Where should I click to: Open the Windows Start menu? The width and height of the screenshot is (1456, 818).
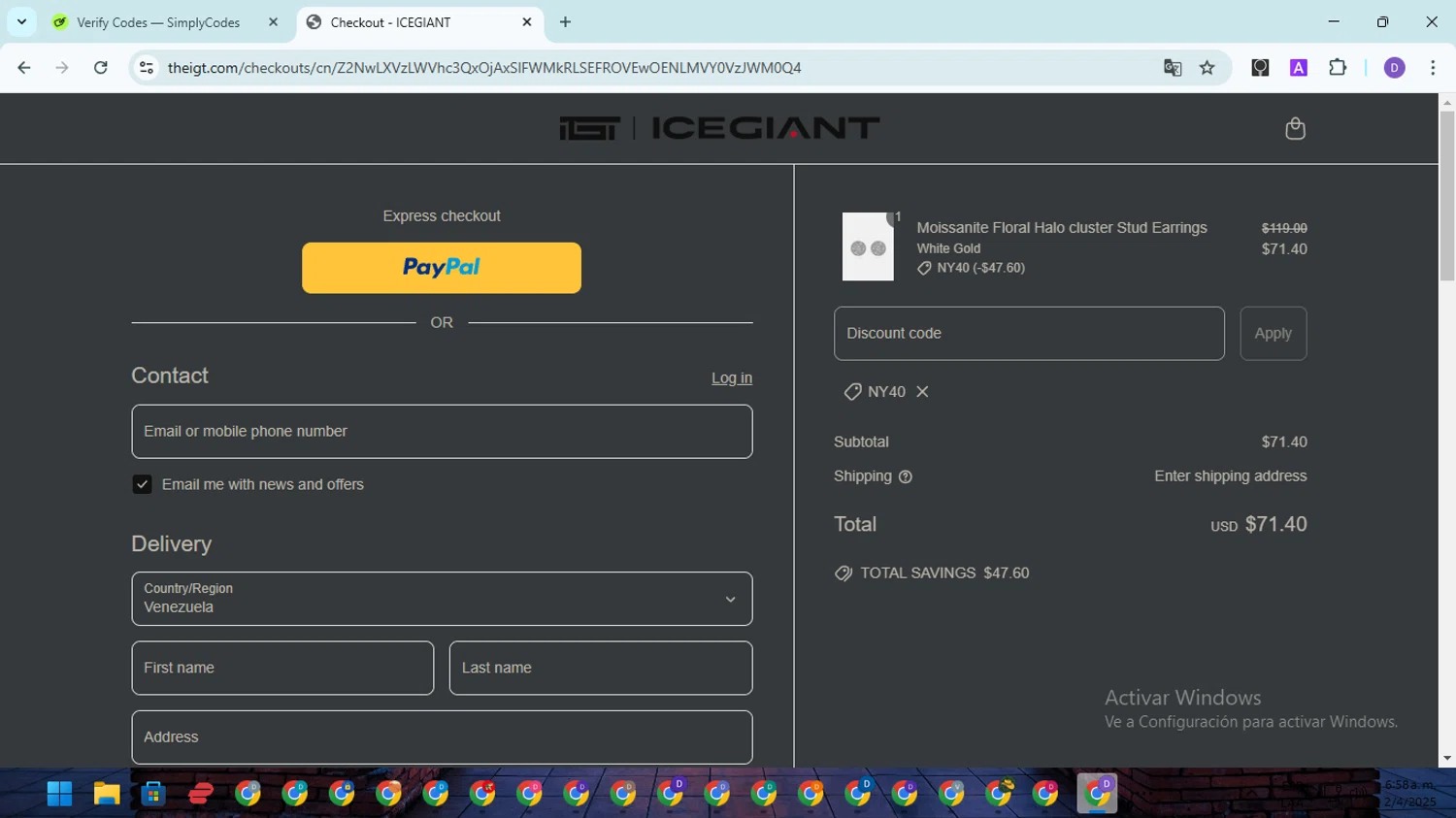pos(59,794)
